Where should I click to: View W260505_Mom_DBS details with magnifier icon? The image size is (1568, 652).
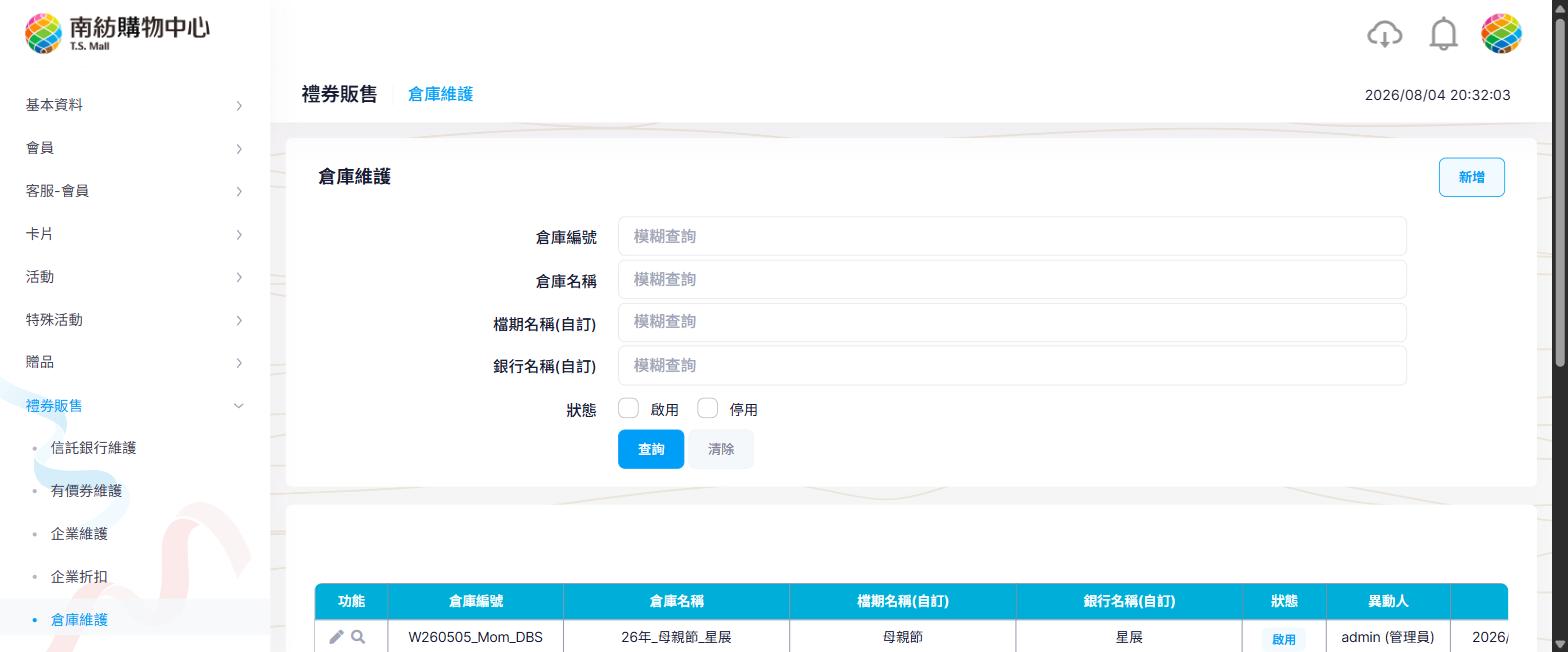click(358, 637)
